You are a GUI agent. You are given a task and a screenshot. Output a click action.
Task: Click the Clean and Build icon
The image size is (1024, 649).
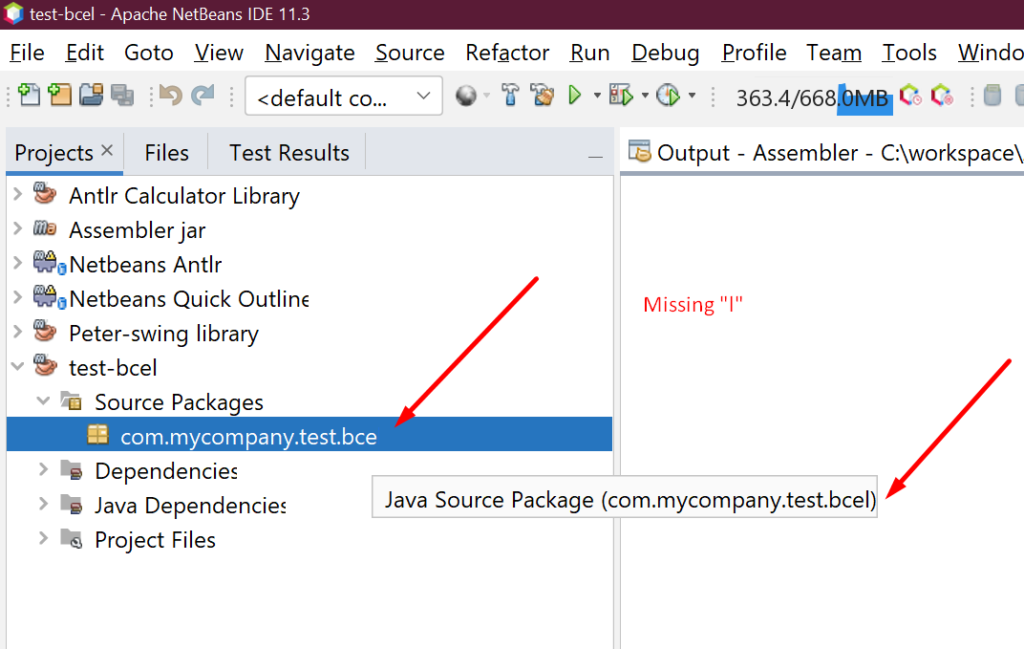click(x=542, y=96)
